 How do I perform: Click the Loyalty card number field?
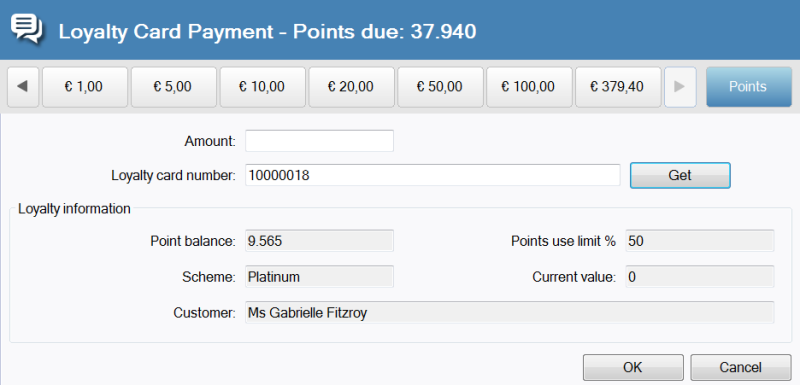click(433, 175)
